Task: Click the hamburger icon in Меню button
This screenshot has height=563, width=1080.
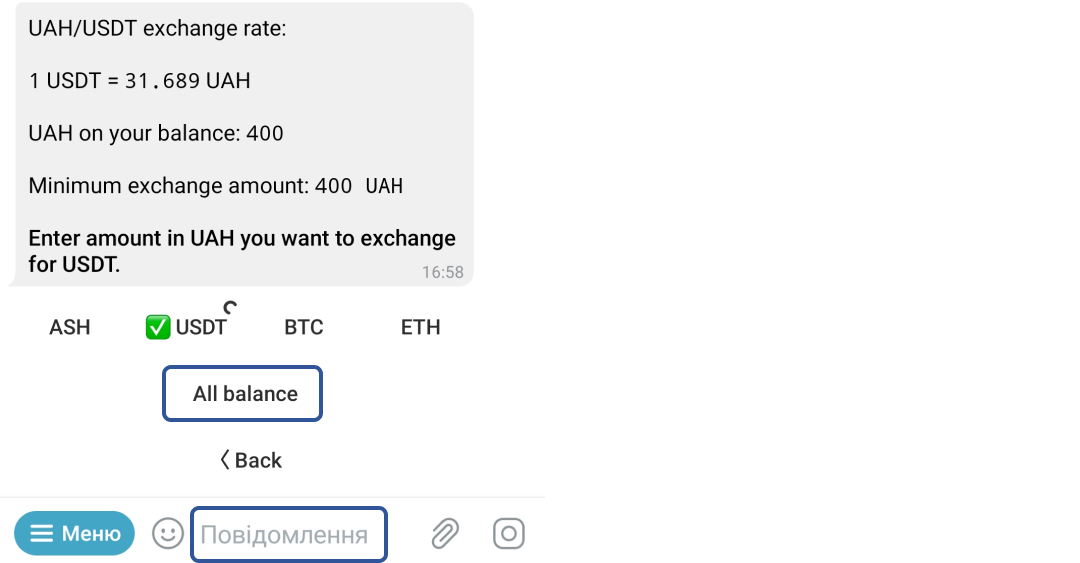Action: click(x=41, y=533)
